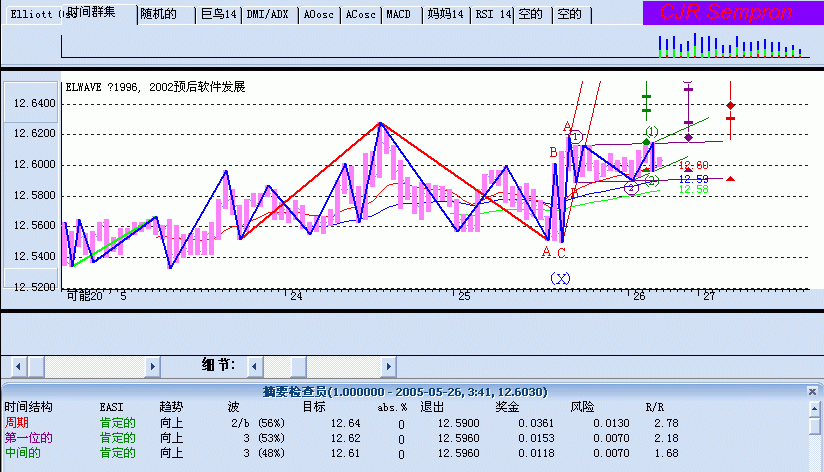Click the 12.5400 price axis label
Image resolution: width=824 pixels, height=472 pixels.
pyautogui.click(x=34, y=256)
